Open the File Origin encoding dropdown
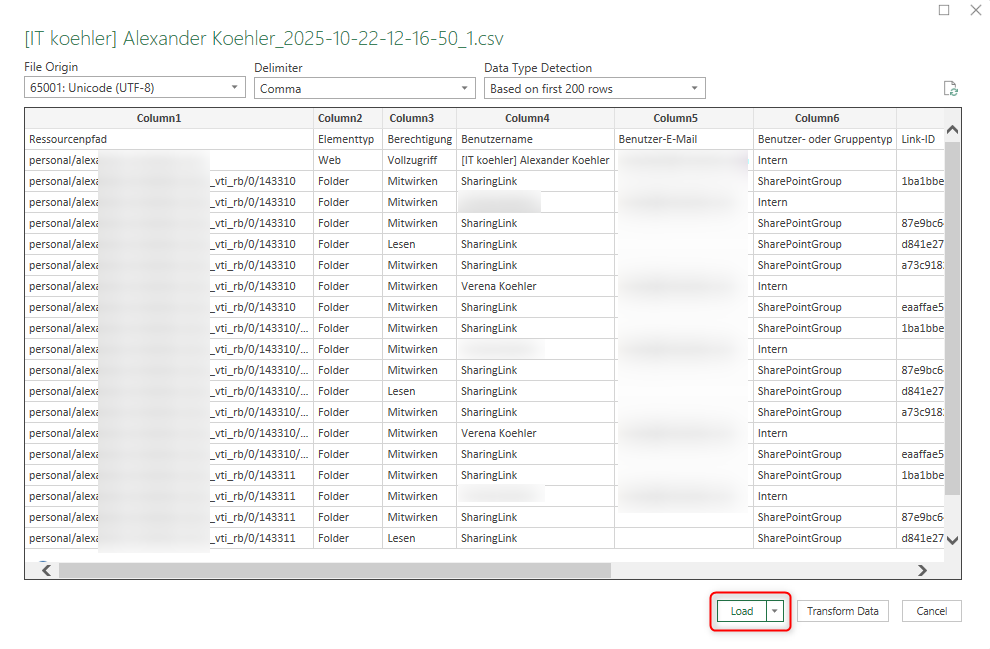 click(x=134, y=88)
